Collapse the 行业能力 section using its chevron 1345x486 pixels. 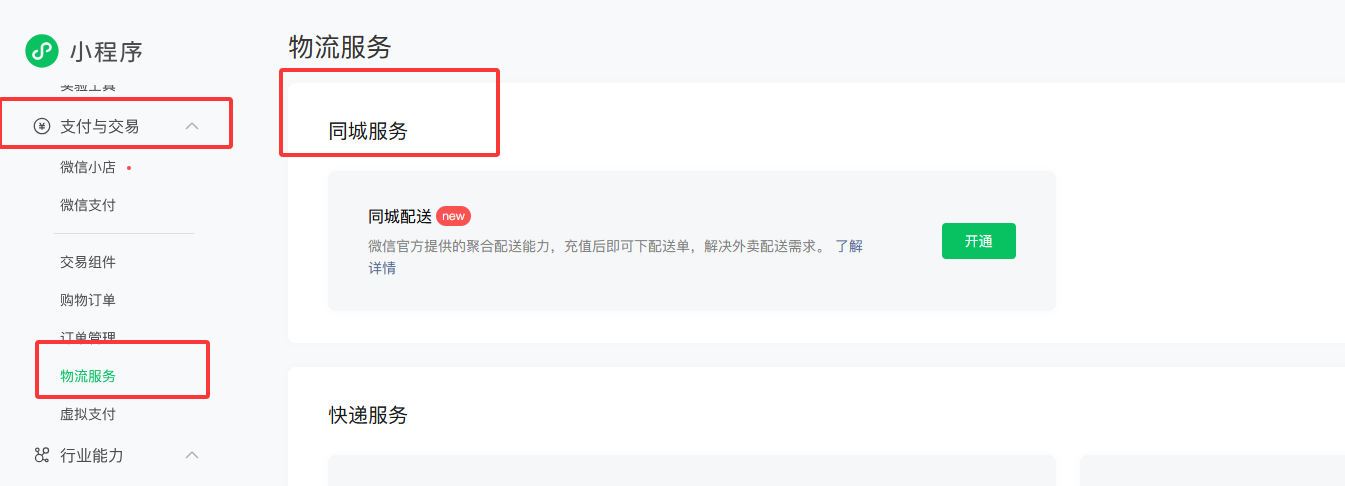pos(193,455)
